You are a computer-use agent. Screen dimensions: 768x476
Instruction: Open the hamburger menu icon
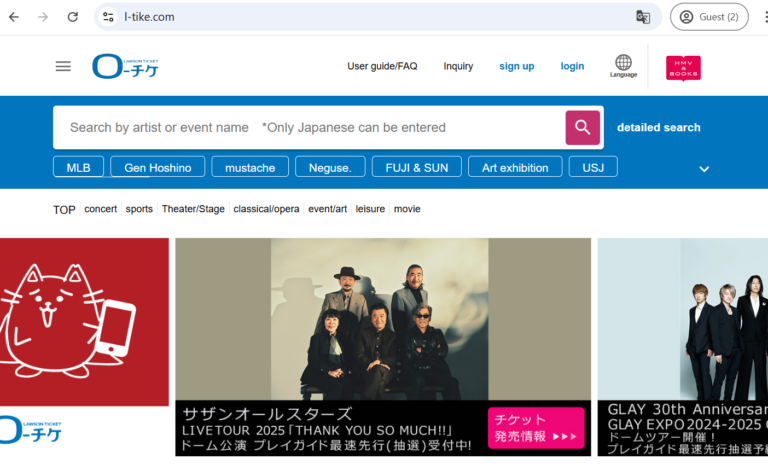[x=63, y=66]
